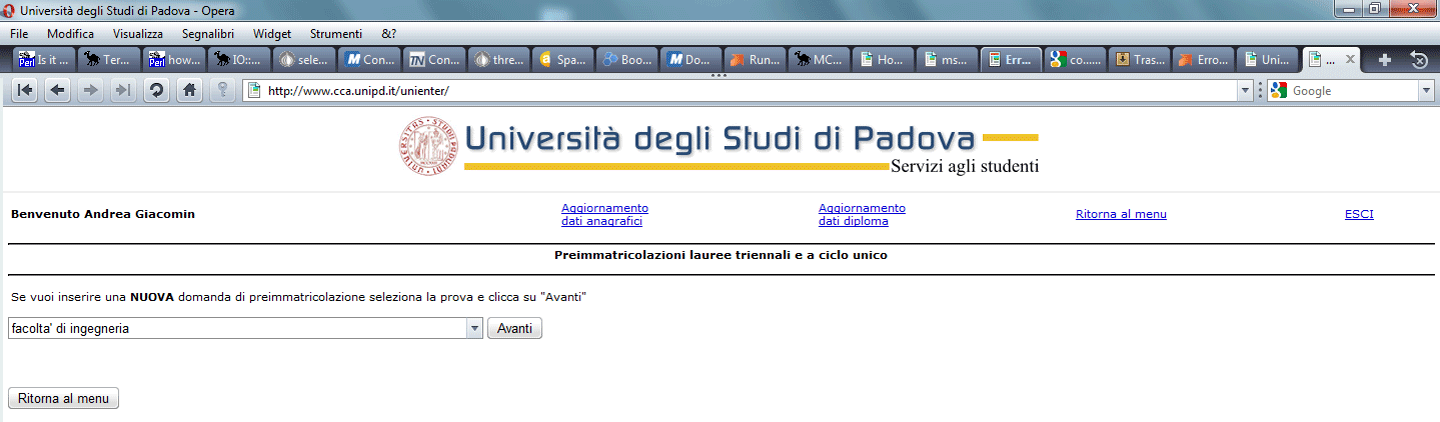This screenshot has width=1440, height=422.
Task: Switch to the 'ms...' tab
Action: tap(948, 60)
